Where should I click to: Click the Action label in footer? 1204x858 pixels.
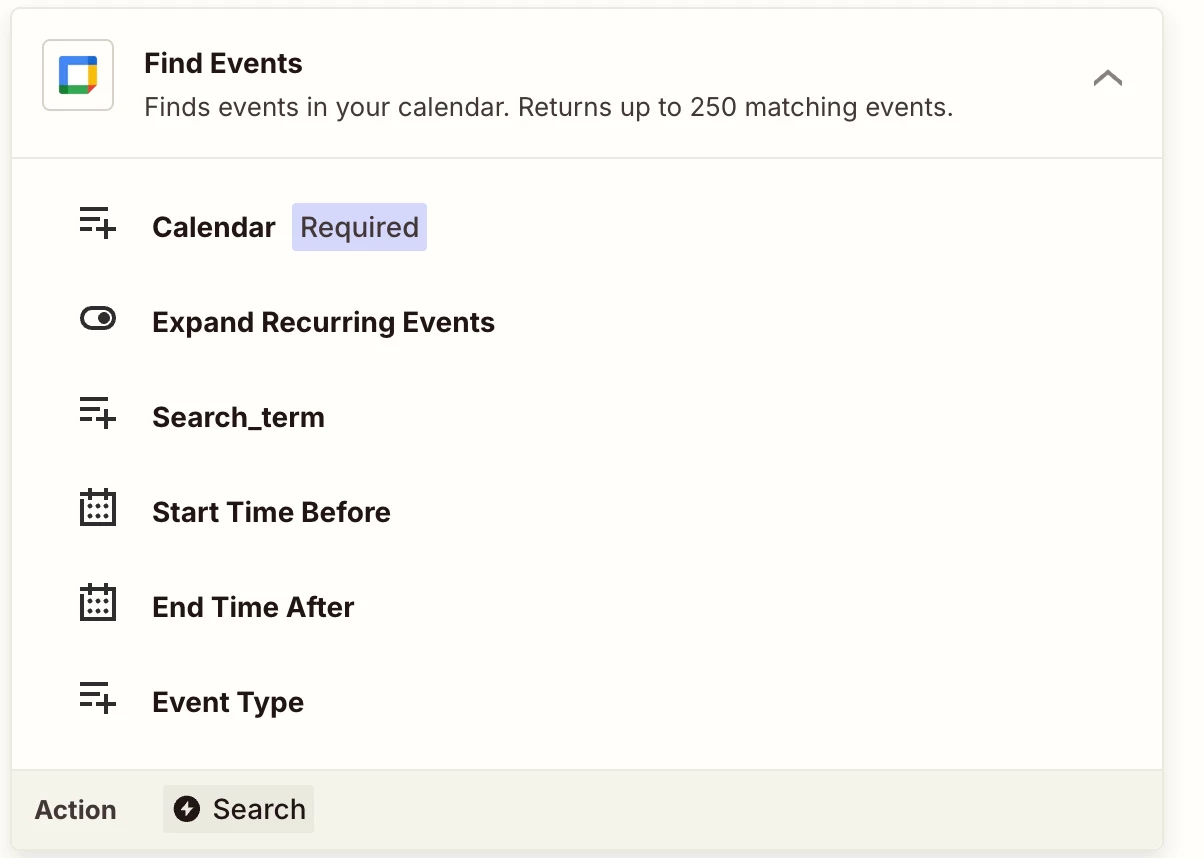(76, 810)
